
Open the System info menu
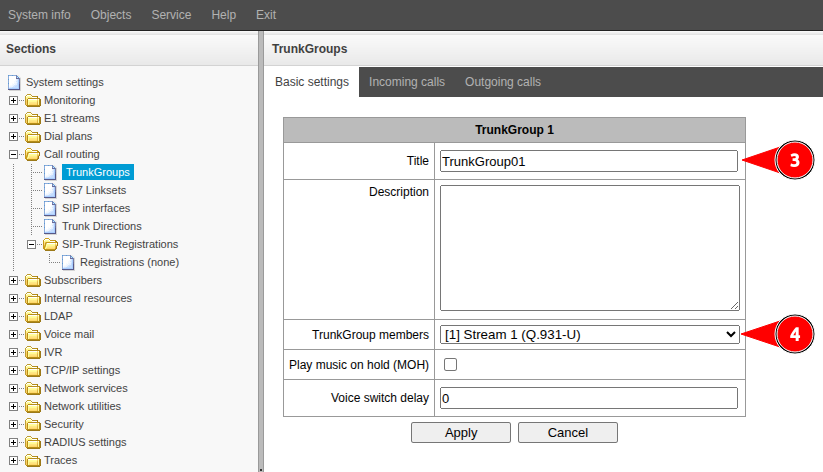39,15
